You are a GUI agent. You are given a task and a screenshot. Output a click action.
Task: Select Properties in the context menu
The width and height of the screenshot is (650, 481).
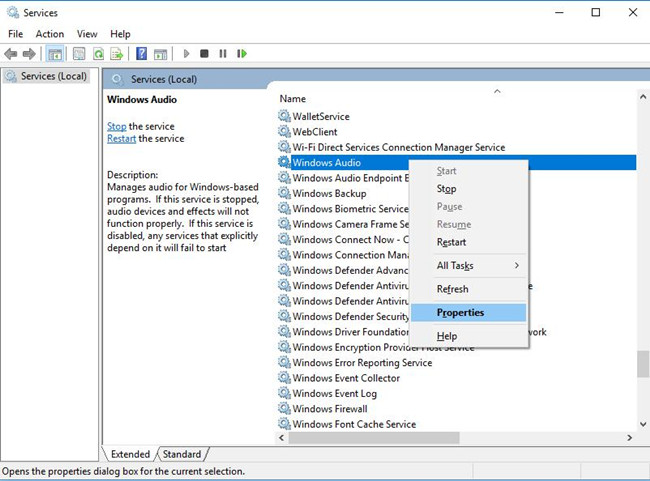(x=469, y=313)
